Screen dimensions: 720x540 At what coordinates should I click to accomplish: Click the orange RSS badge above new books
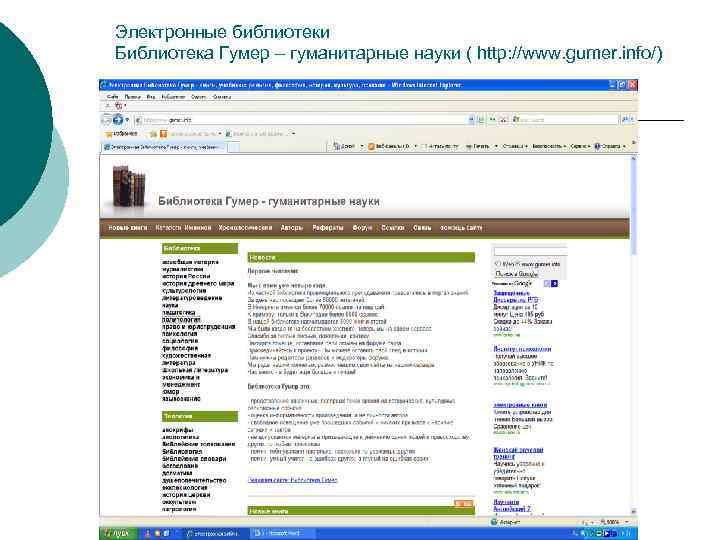pyautogui.click(x=463, y=504)
